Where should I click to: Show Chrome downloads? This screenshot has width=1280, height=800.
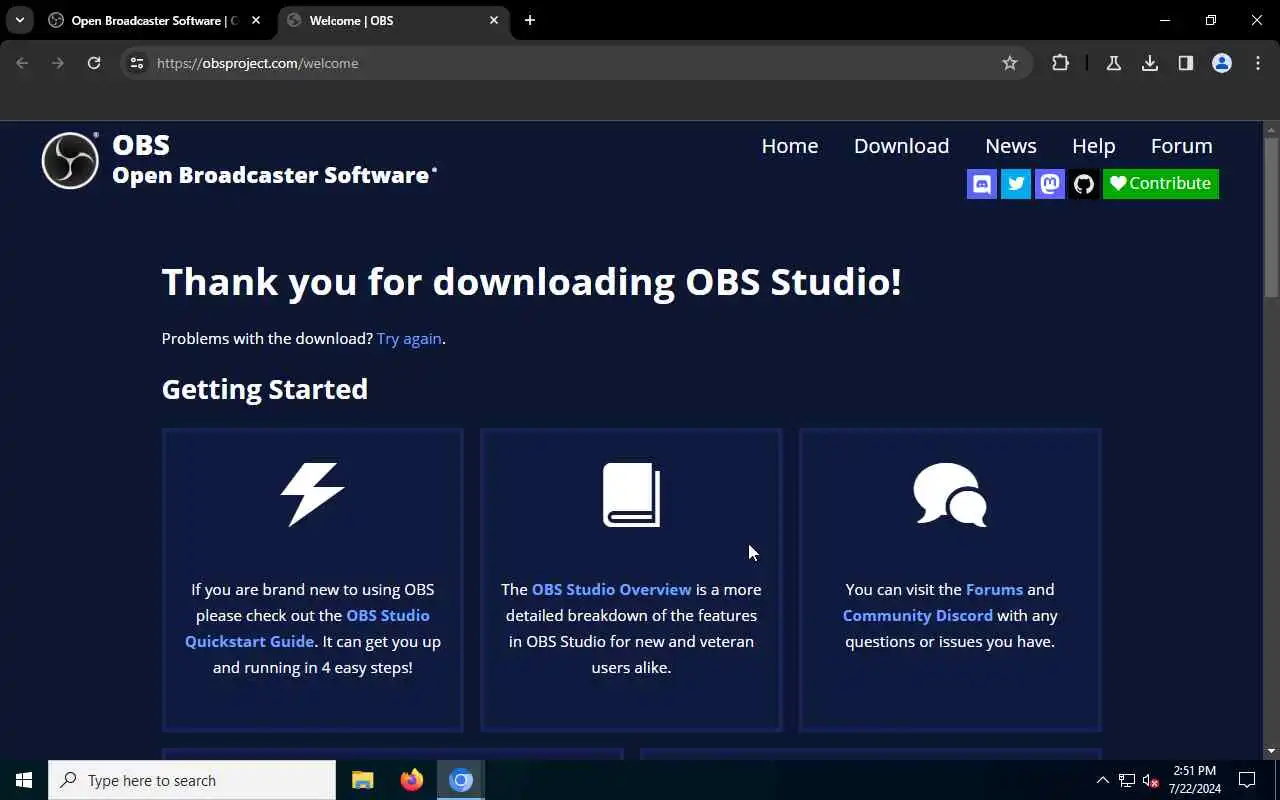[x=1150, y=63]
